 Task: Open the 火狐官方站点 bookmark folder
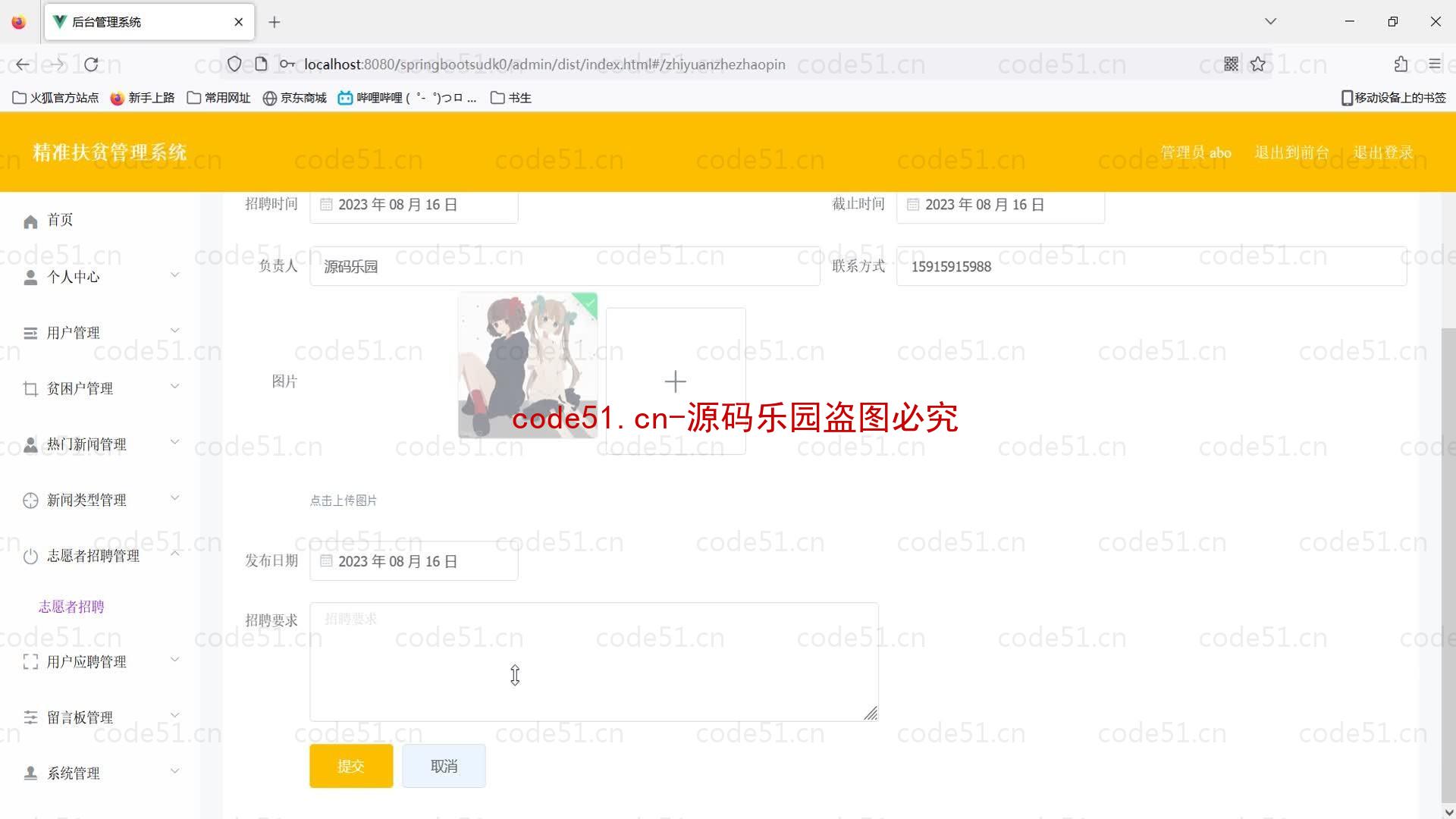tap(55, 98)
